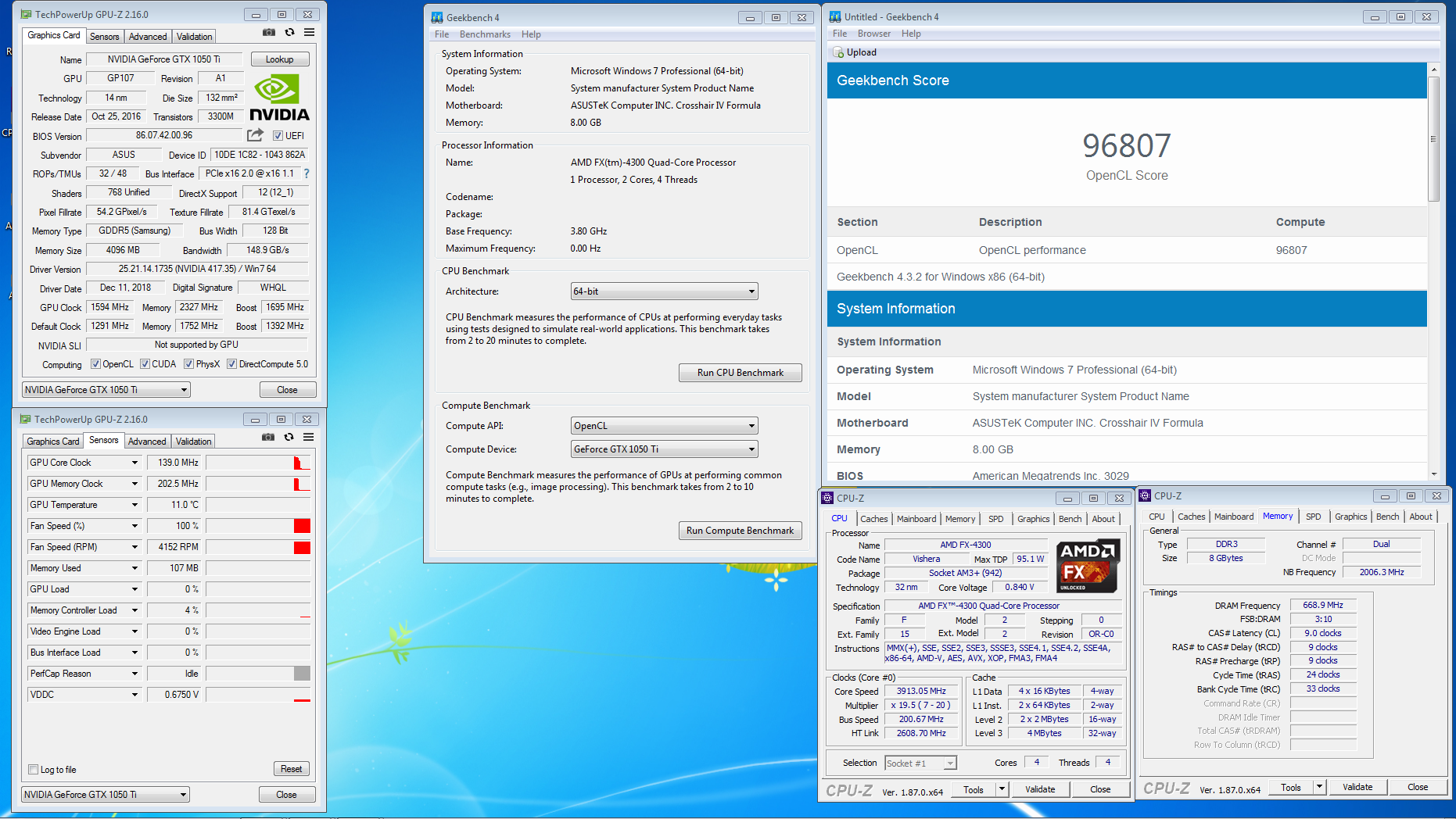Click the DRAM Frequency 668.9 MHz value

point(1323,606)
